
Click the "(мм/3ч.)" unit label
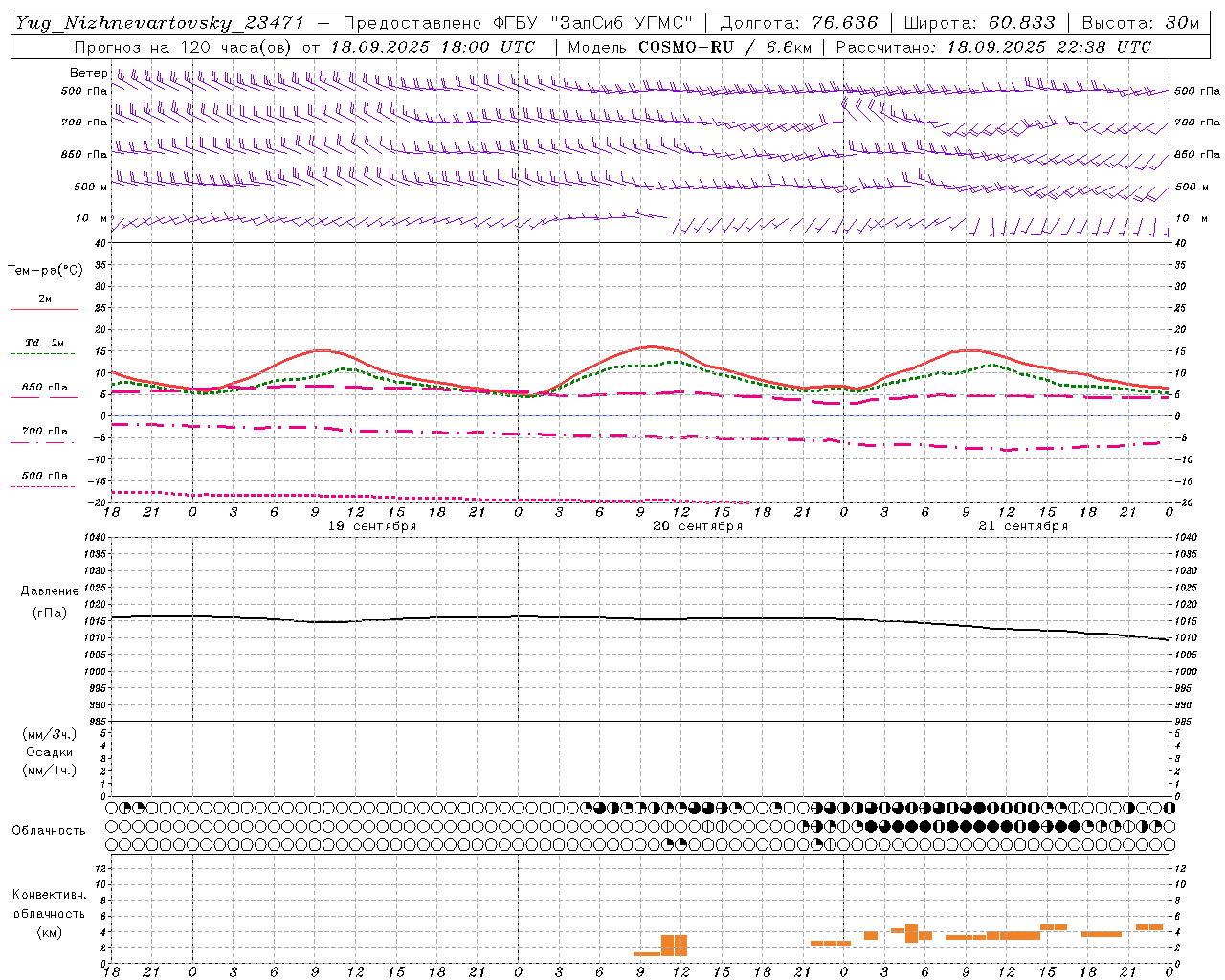[x=50, y=734]
